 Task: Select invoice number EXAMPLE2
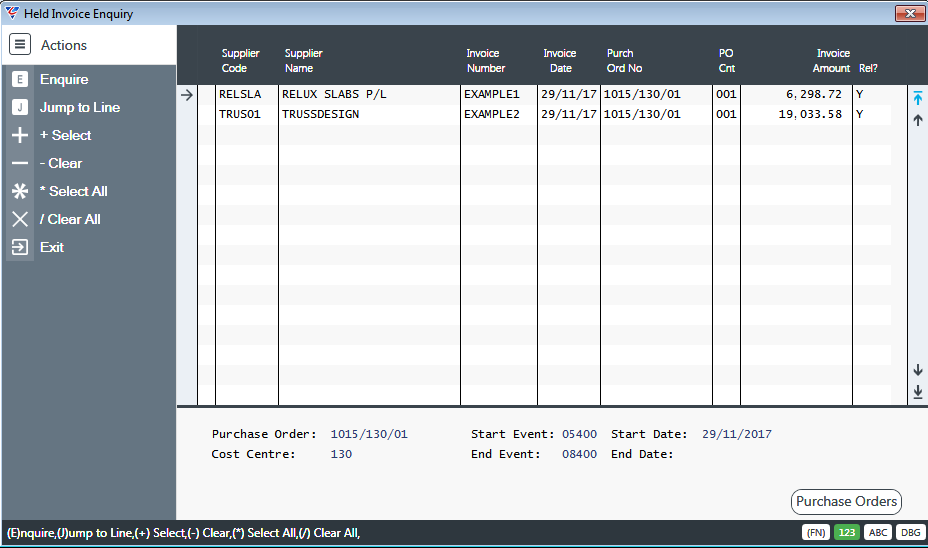point(491,114)
